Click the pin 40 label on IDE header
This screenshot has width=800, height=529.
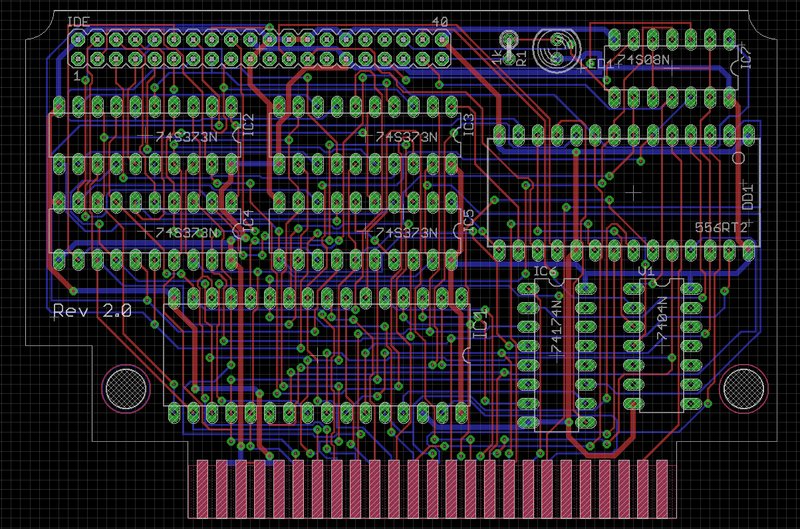(x=440, y=22)
